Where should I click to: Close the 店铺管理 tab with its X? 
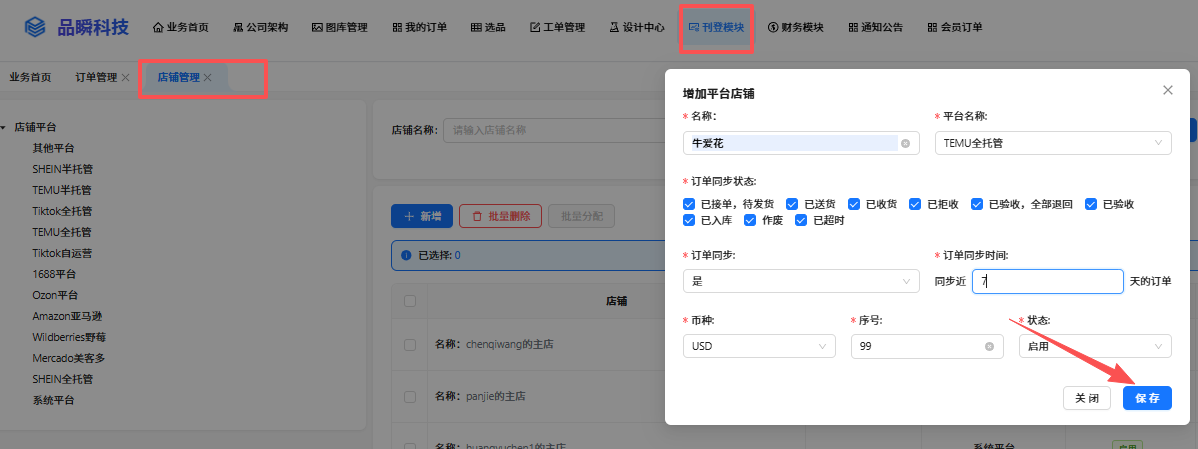click(207, 78)
